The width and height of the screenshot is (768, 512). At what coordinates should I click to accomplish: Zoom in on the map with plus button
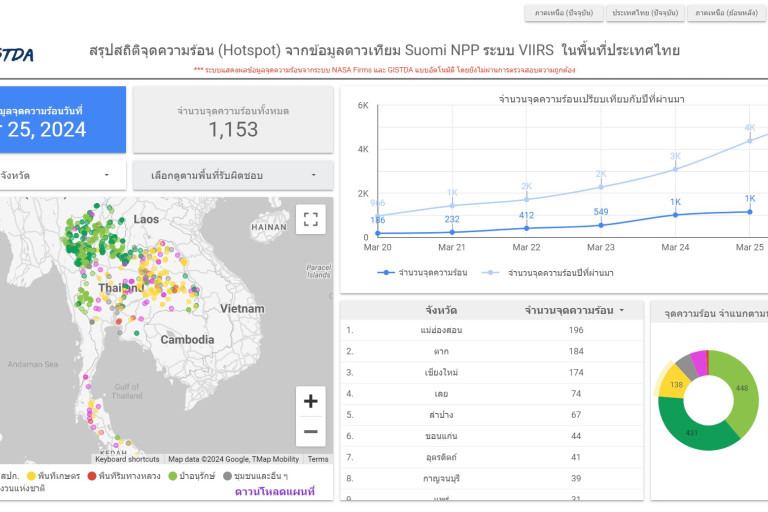click(x=310, y=401)
